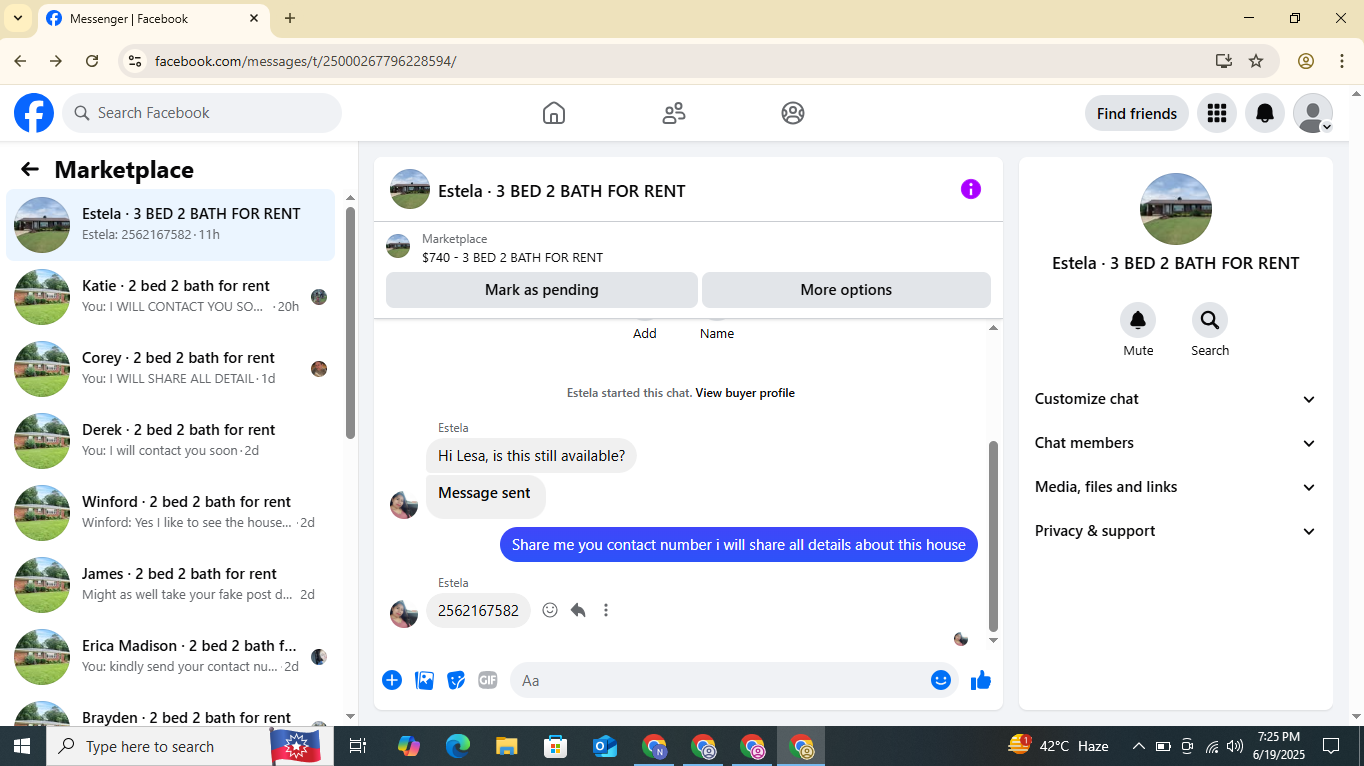1364x766 pixels.
Task: Open the Facebook notifications bell
Action: [1265, 113]
